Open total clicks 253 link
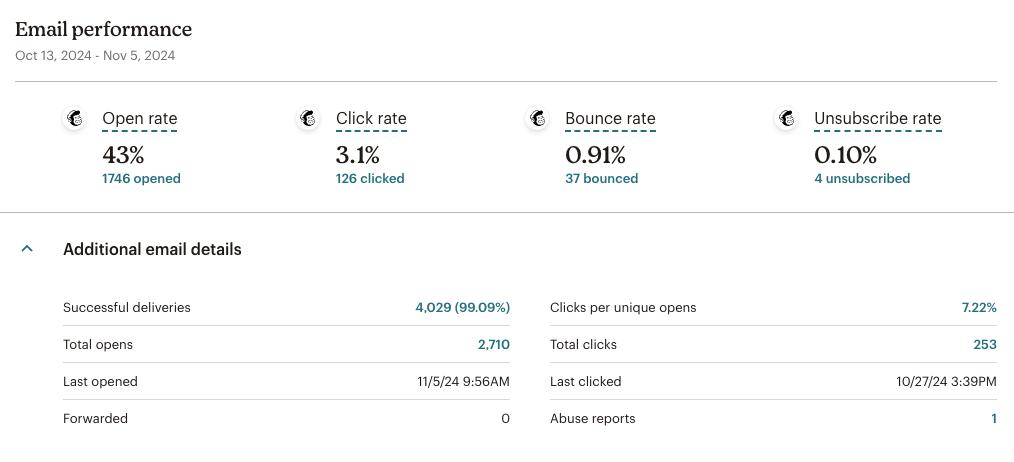The image size is (1014, 462). 984,344
